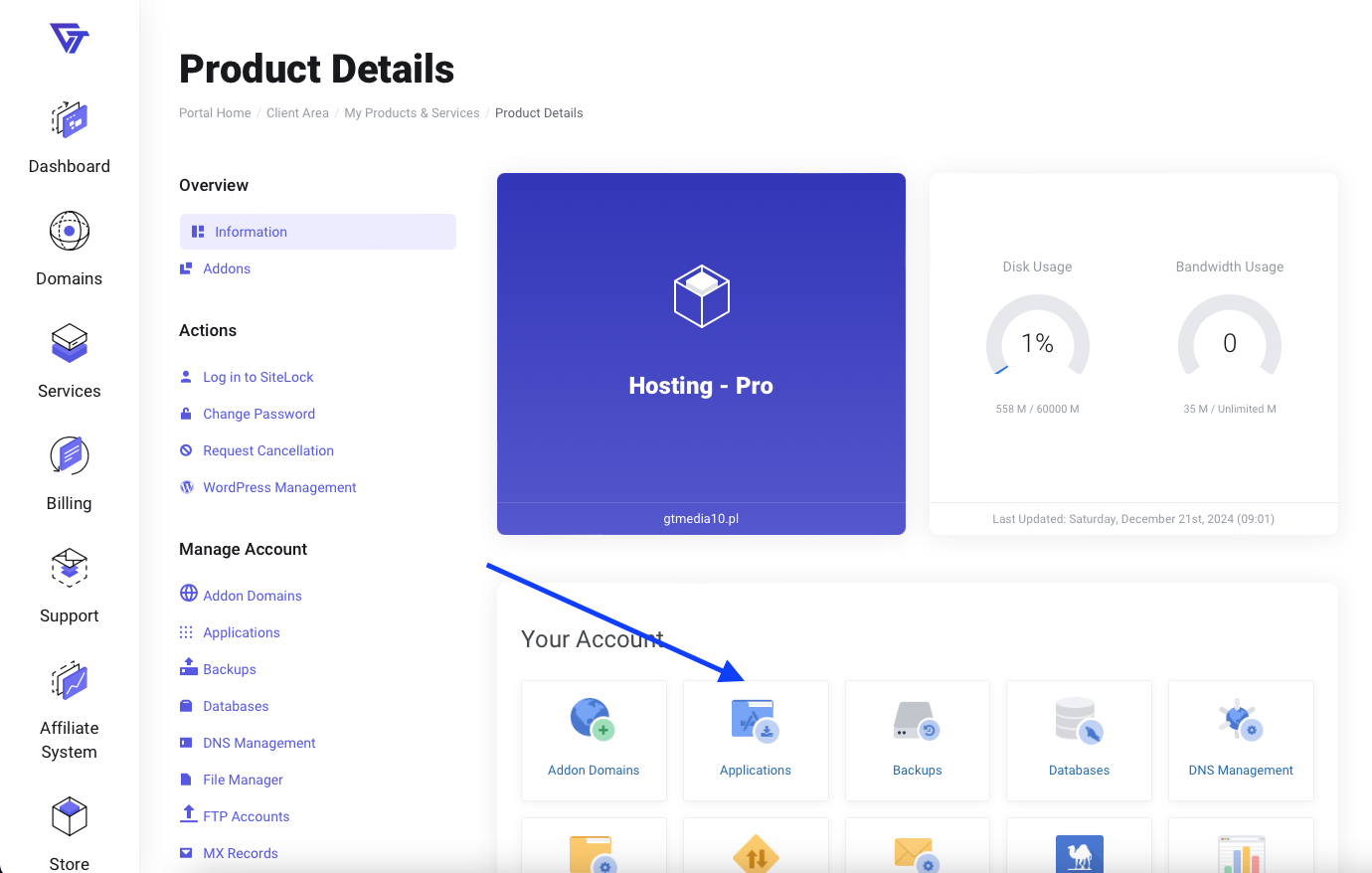The height and width of the screenshot is (873, 1372).
Task: Click the SiteLock user icon
Action: click(186, 377)
